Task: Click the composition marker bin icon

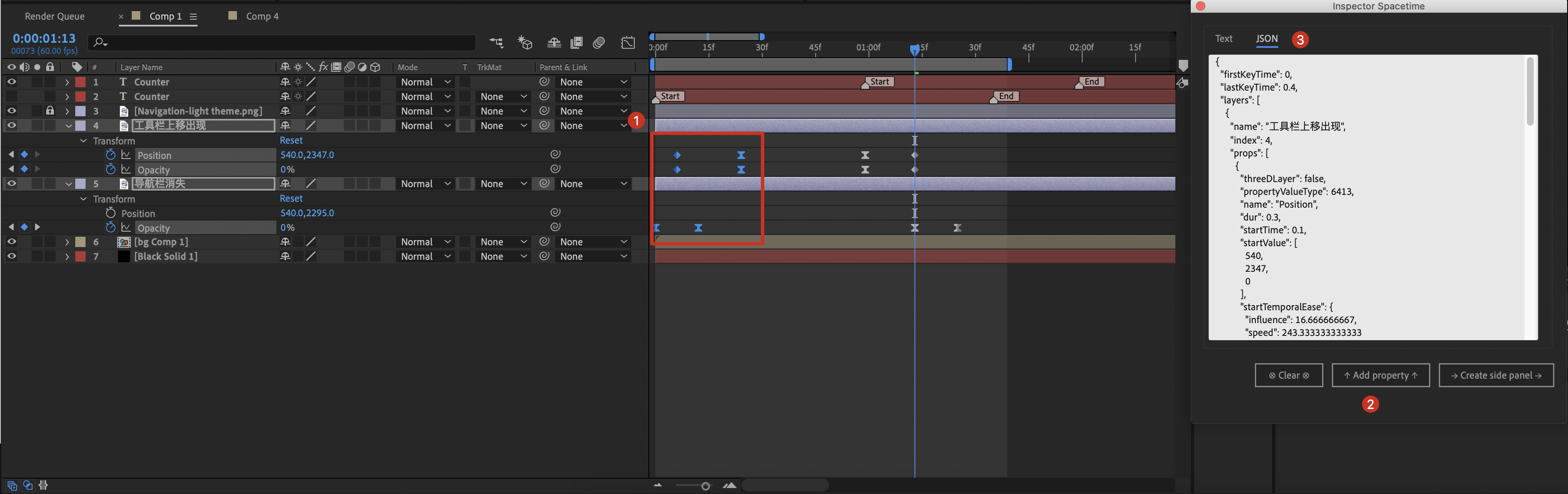Action: coord(1183,66)
